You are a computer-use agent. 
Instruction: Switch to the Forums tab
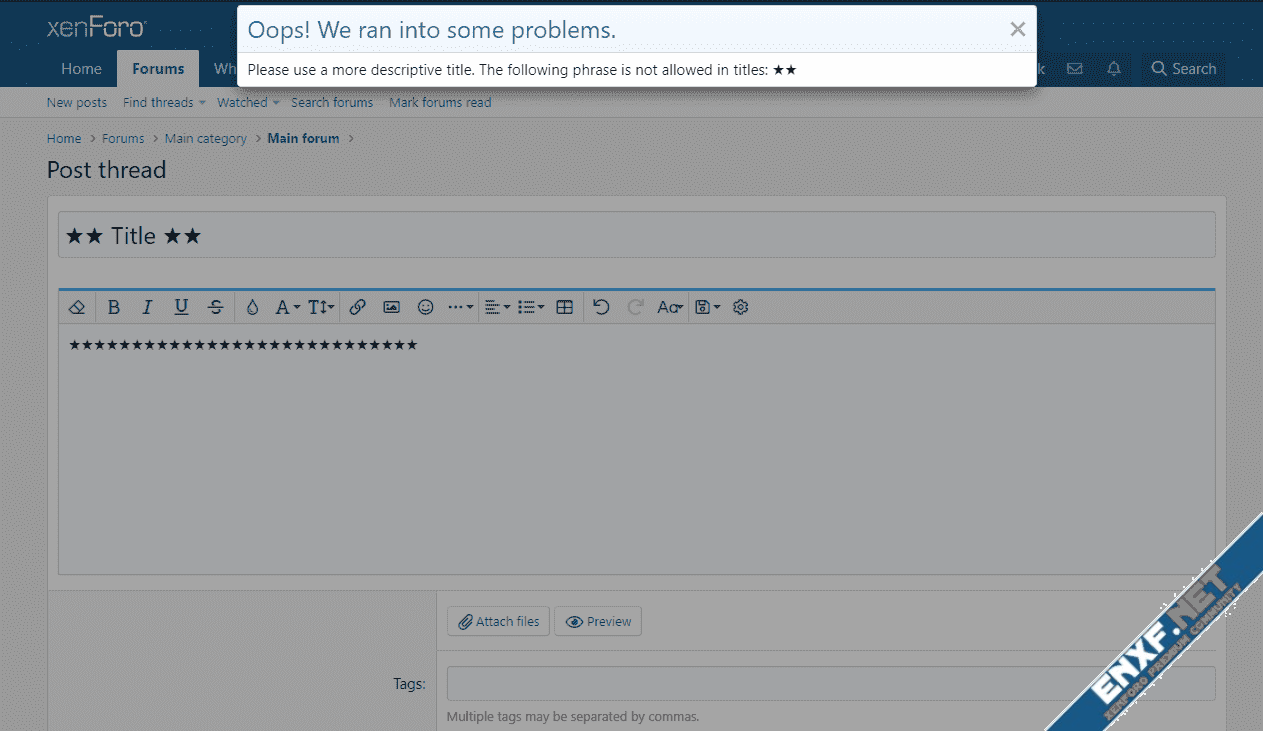tap(158, 69)
